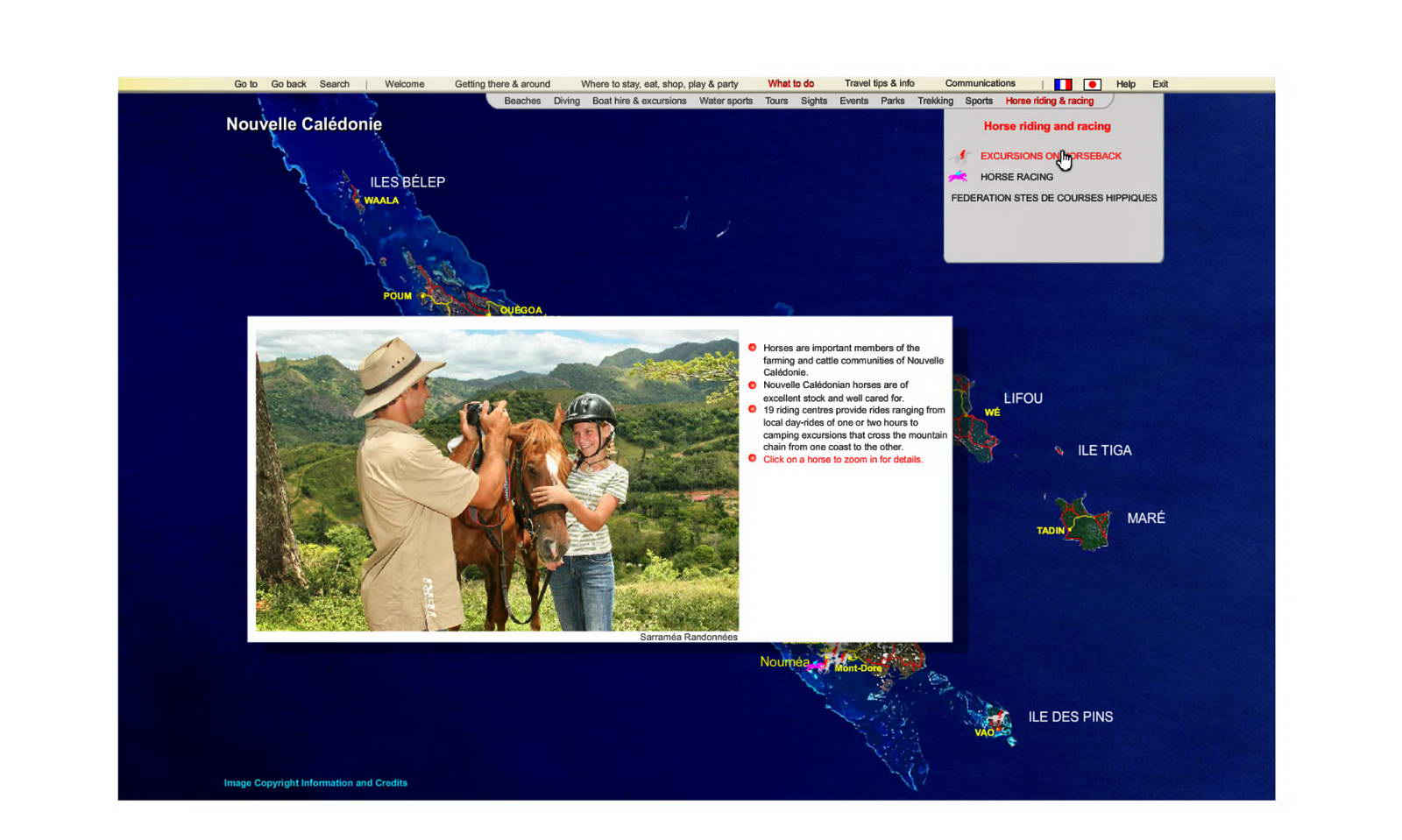Open FEDERATION STES DE COURSES HIPPIQUES
Image resolution: width=1402 pixels, height=840 pixels.
tap(1053, 198)
